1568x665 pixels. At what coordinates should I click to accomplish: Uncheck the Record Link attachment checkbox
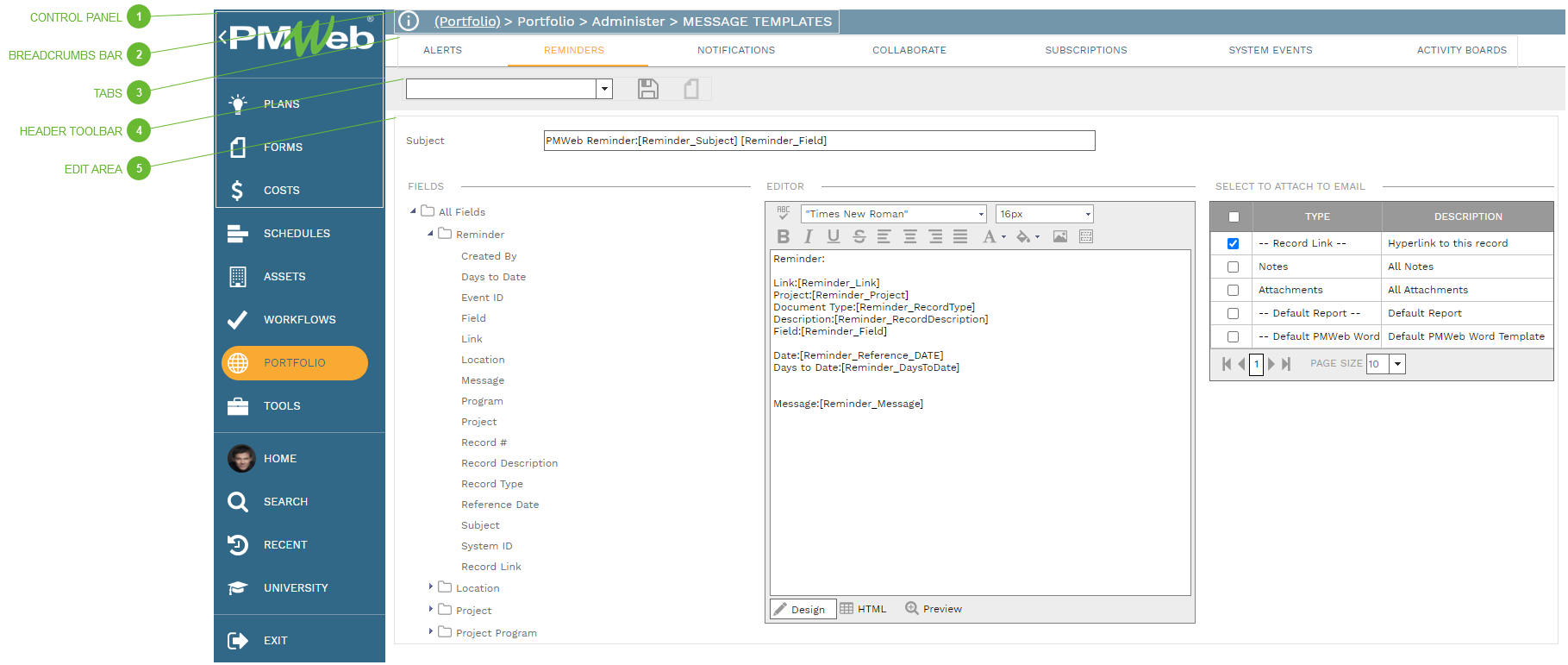pos(1233,244)
